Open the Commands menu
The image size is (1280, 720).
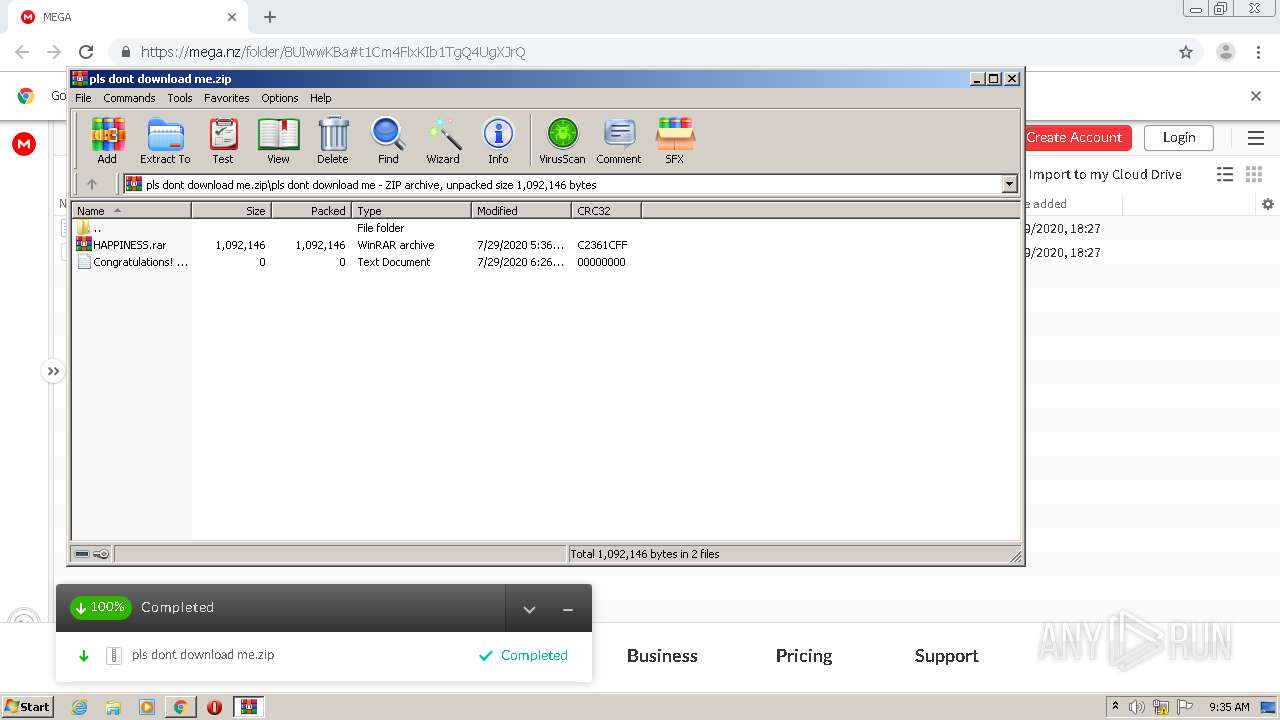click(x=129, y=98)
